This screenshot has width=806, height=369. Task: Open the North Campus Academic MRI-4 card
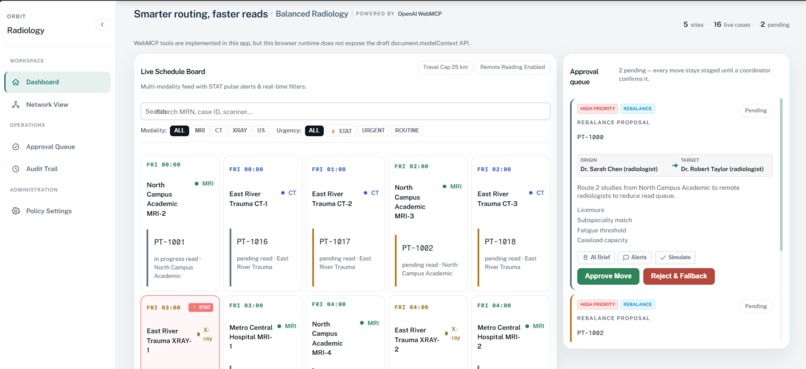[345, 332]
